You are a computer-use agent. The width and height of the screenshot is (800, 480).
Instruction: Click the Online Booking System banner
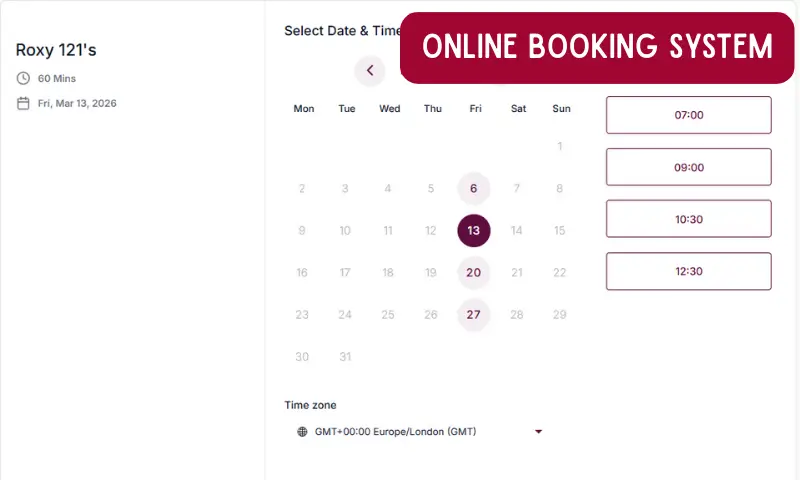click(x=597, y=47)
